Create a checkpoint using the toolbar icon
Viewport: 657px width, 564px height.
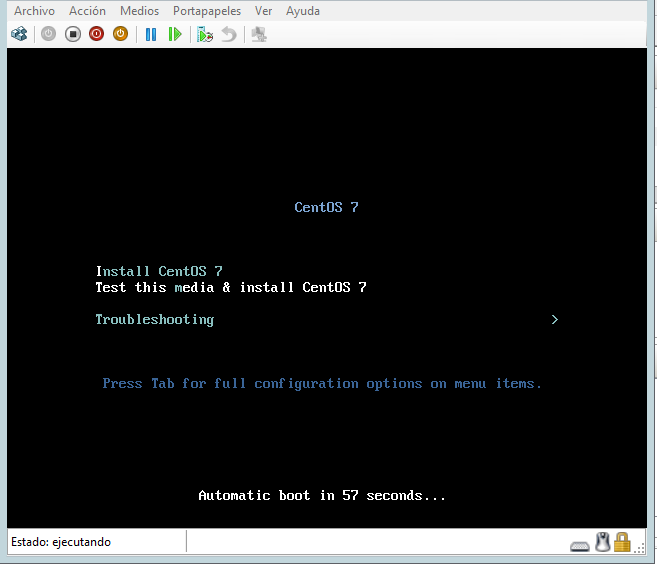[205, 34]
